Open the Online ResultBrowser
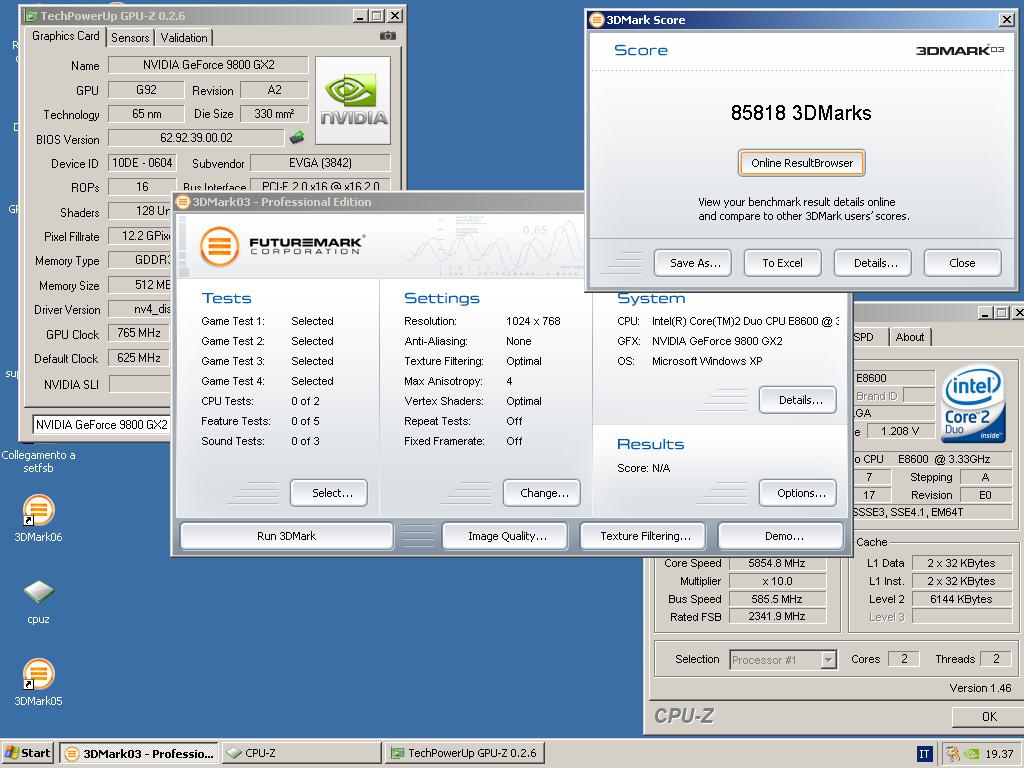The width and height of the screenshot is (1024, 768). pos(802,163)
